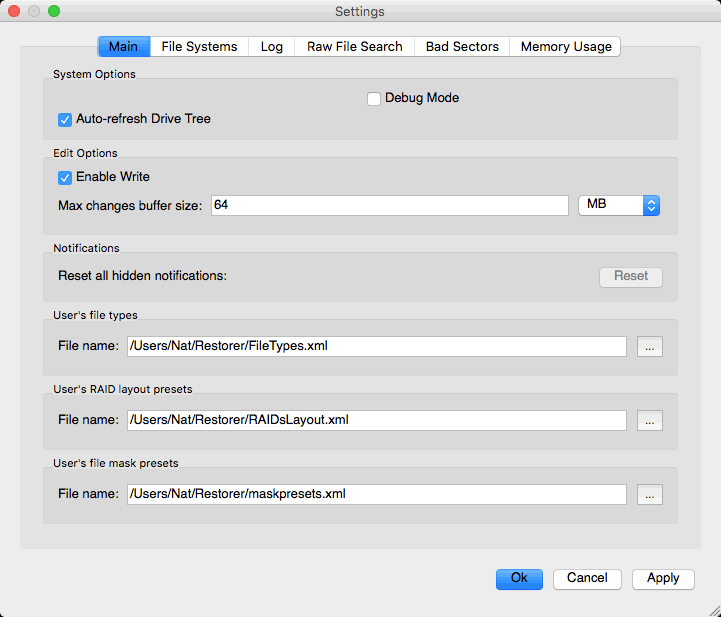Screen dimensions: 721x617
Task: Click browse button for maskpresets.xml
Action: click(x=649, y=495)
